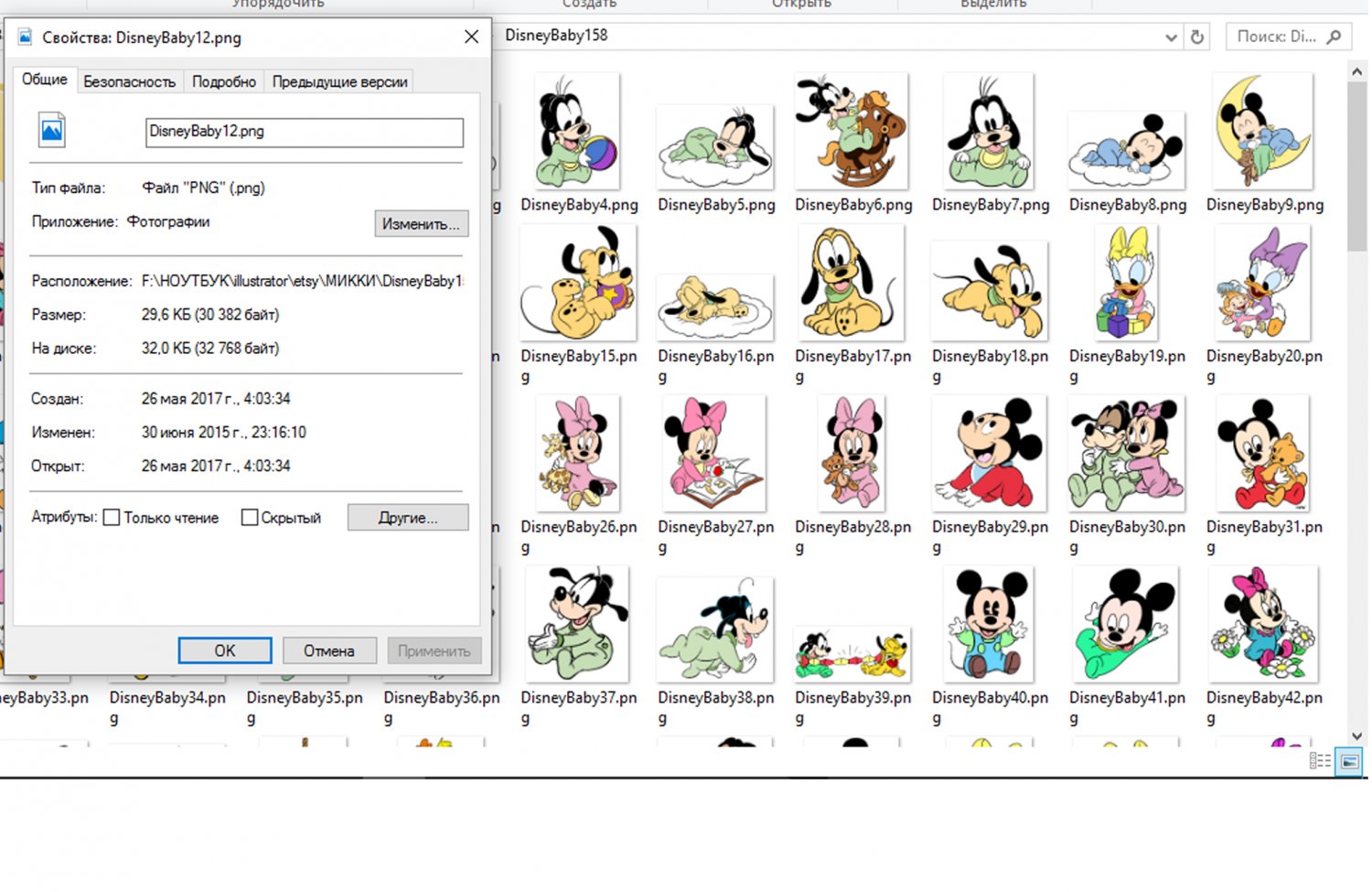The width and height of the screenshot is (1372, 892).
Task: Select the DisneyBaby38.png crawling Goofy thumbnail
Action: pyautogui.click(x=715, y=629)
